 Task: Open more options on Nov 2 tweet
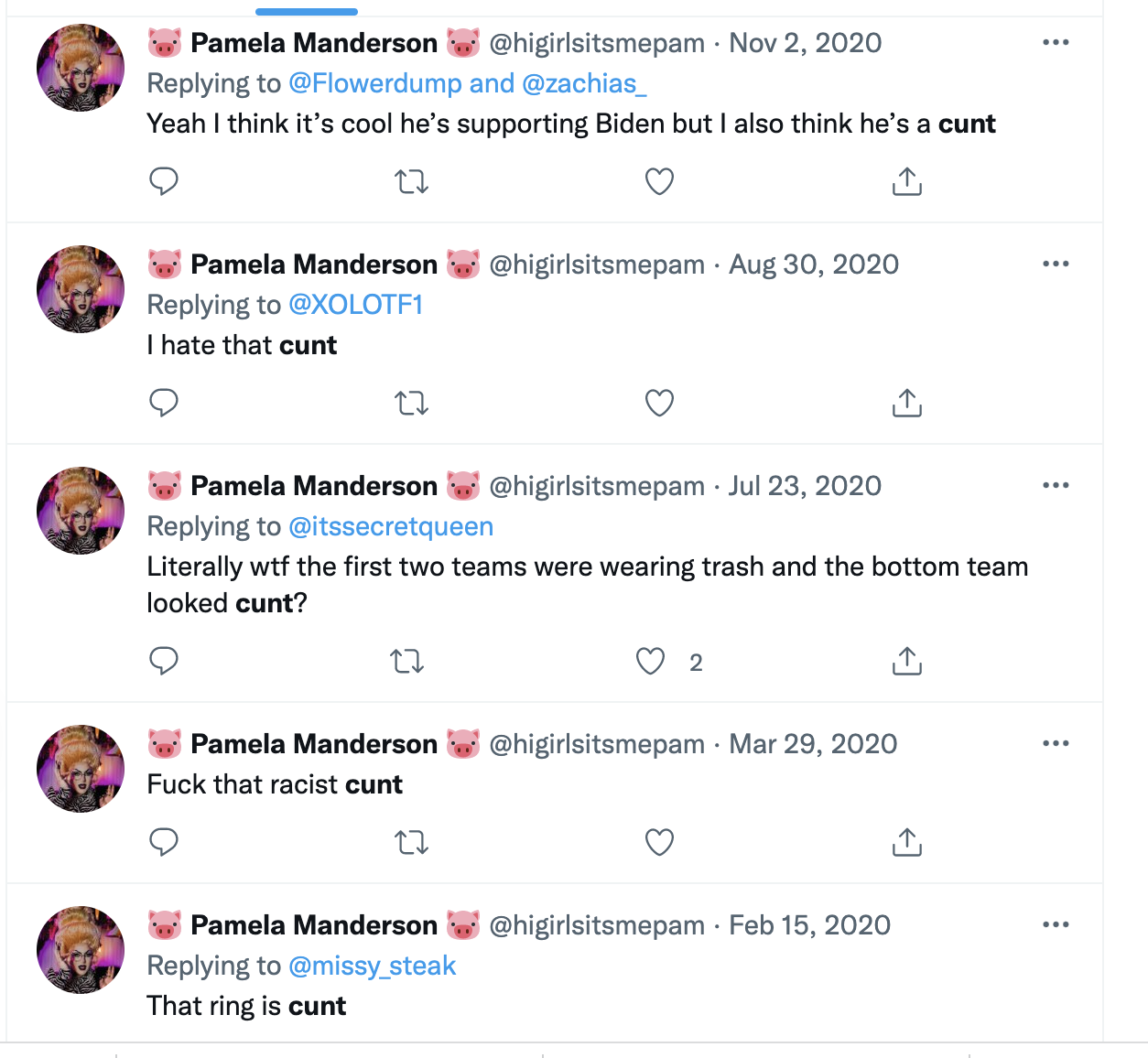(x=1056, y=43)
